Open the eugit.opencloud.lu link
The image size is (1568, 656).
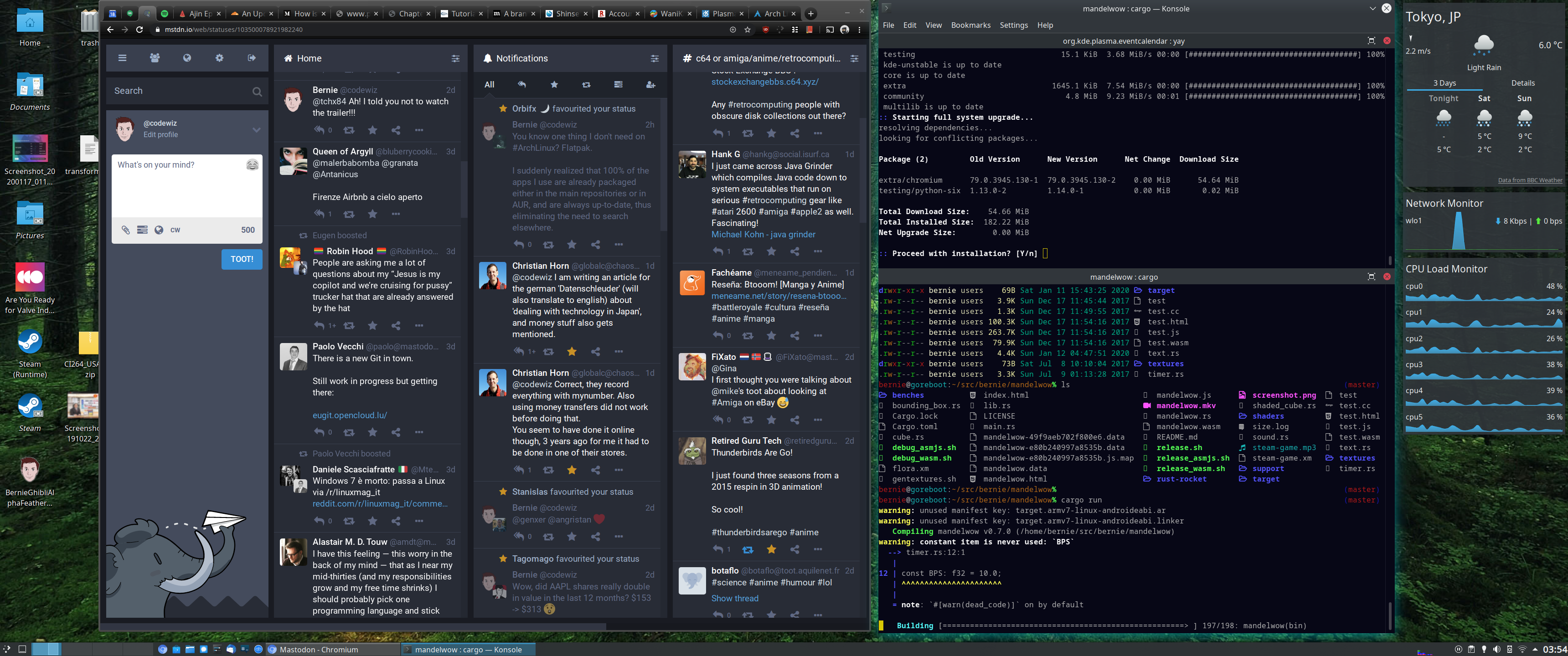point(350,415)
